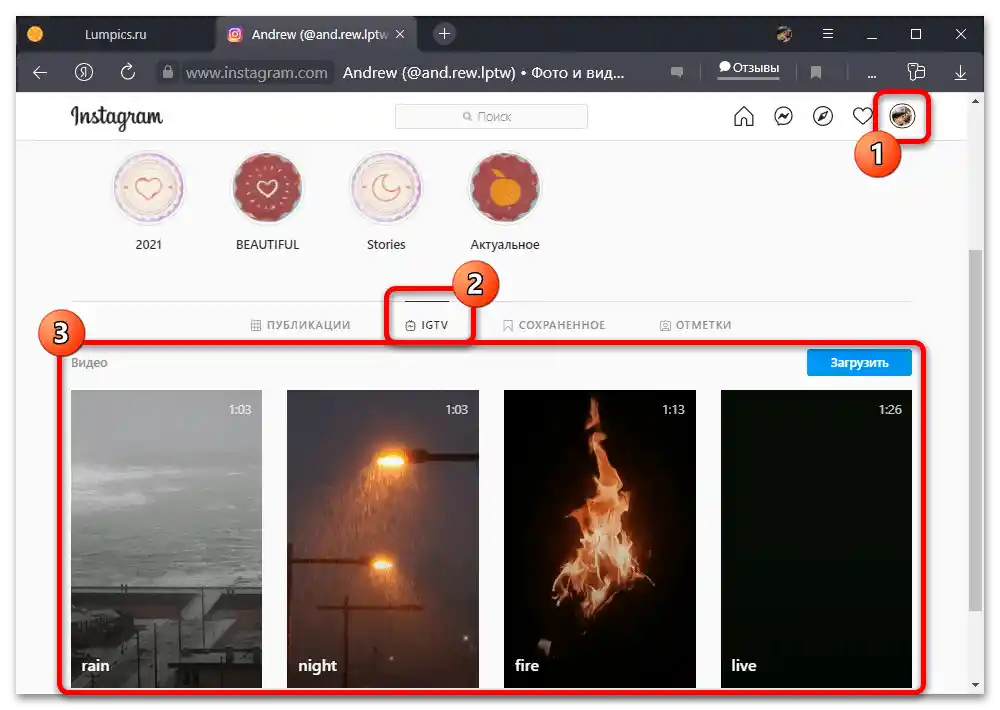
Task: Reload the Instagram page
Action: [128, 72]
